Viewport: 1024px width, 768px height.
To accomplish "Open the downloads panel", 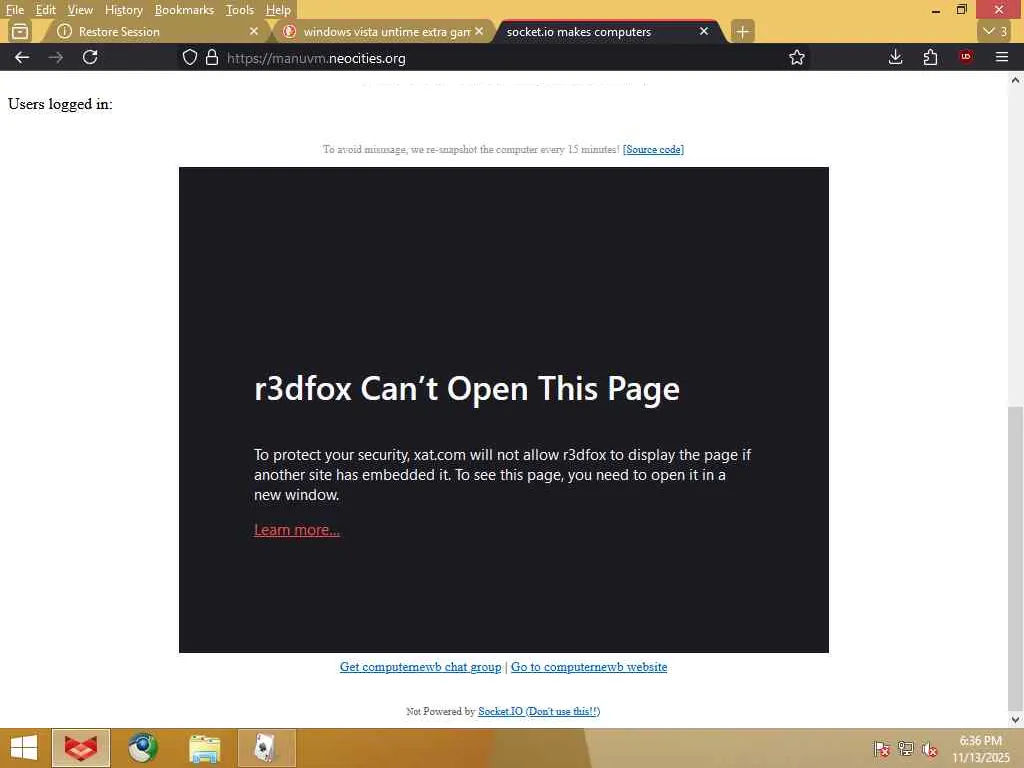I will [x=895, y=57].
